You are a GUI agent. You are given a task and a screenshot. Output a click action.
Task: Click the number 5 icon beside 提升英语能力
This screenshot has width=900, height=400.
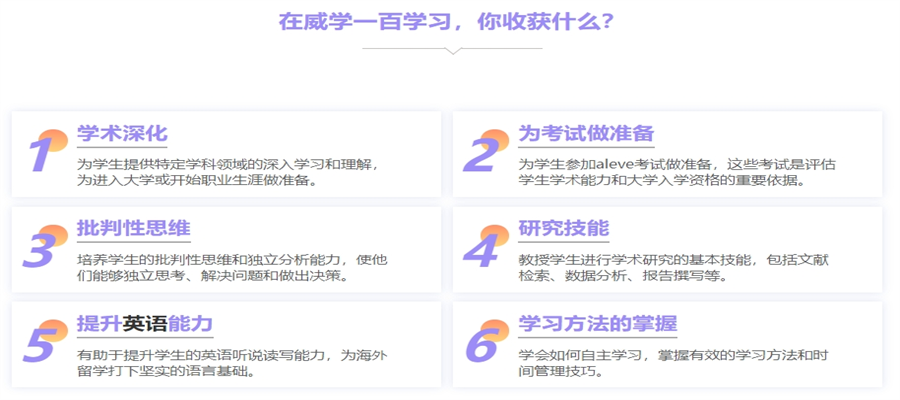(44, 341)
